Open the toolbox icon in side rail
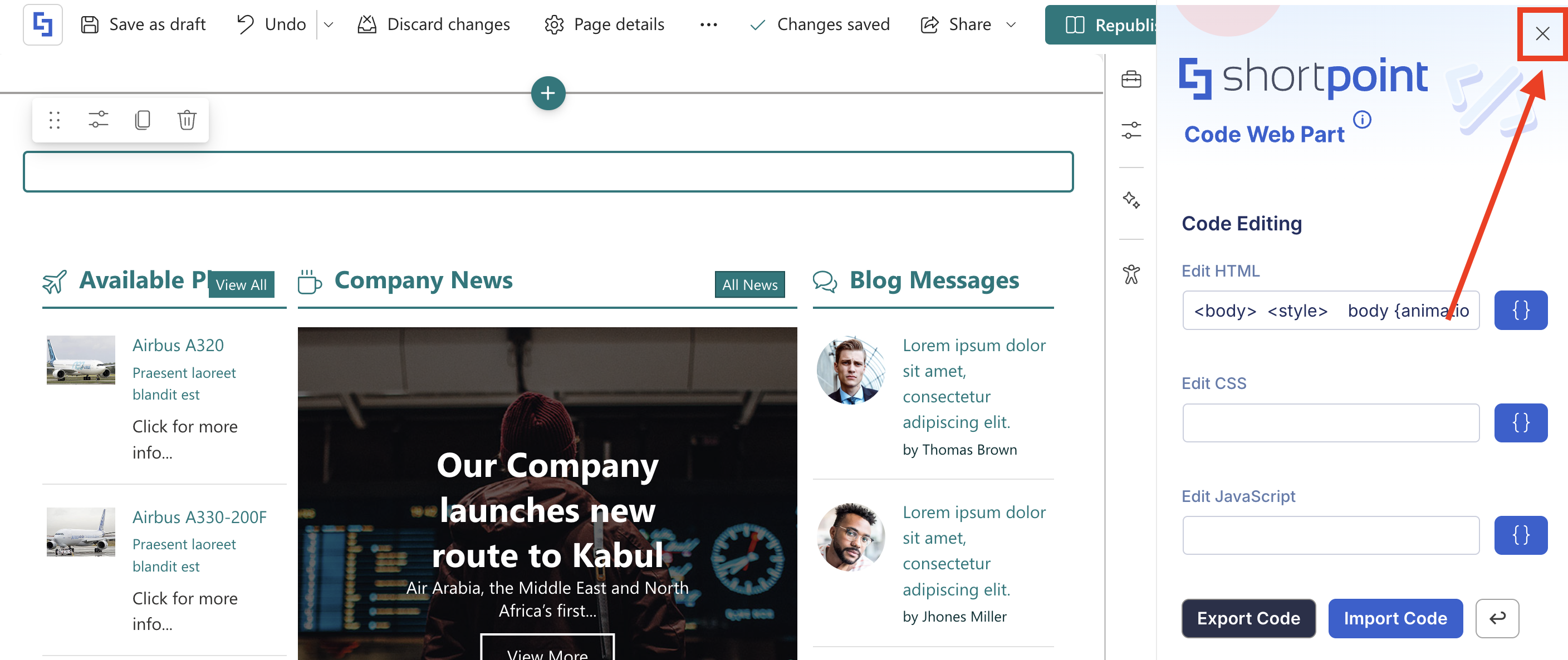The height and width of the screenshot is (660, 1568). pyautogui.click(x=1131, y=79)
